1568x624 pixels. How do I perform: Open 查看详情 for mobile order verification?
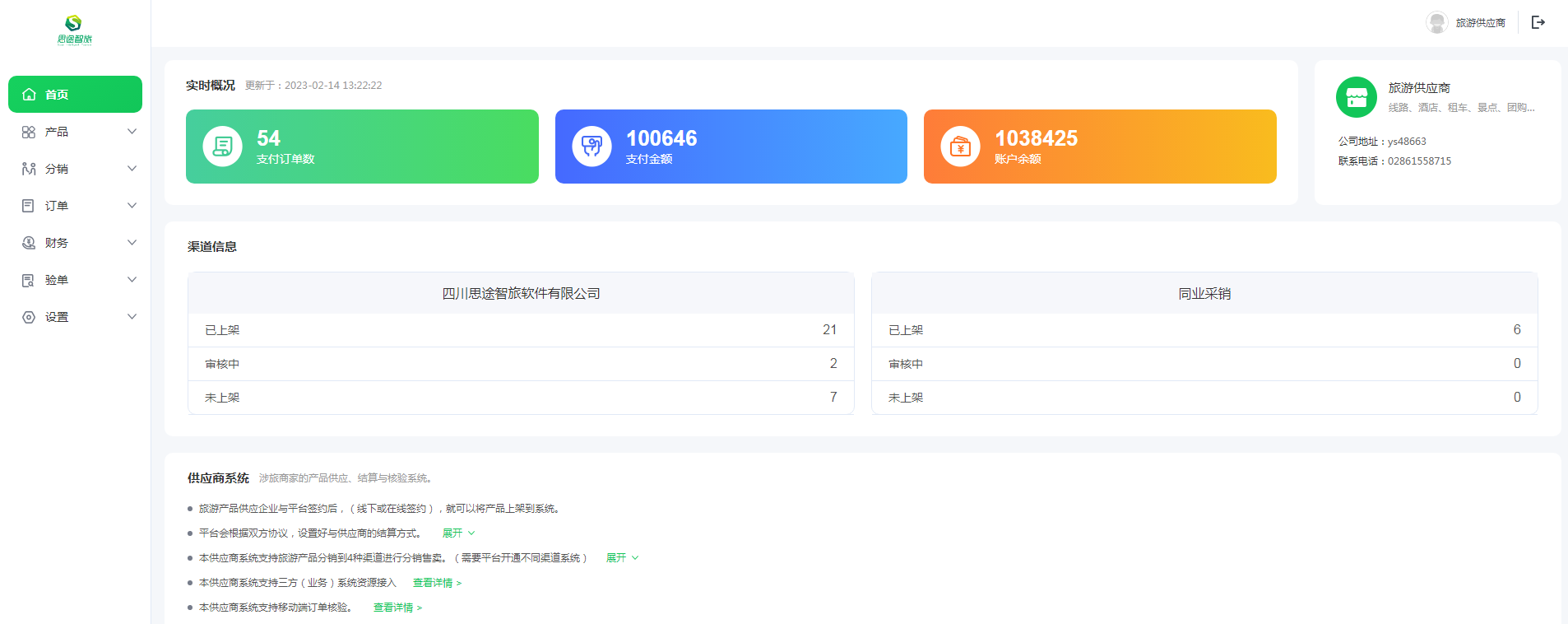[x=397, y=608]
